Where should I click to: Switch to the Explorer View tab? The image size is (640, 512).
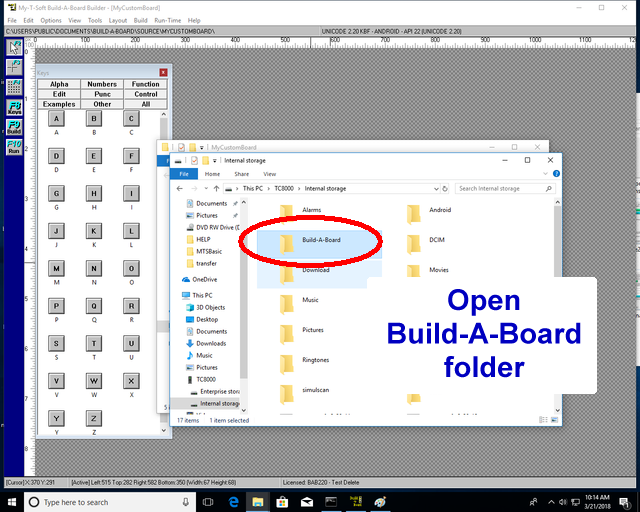pos(269,174)
